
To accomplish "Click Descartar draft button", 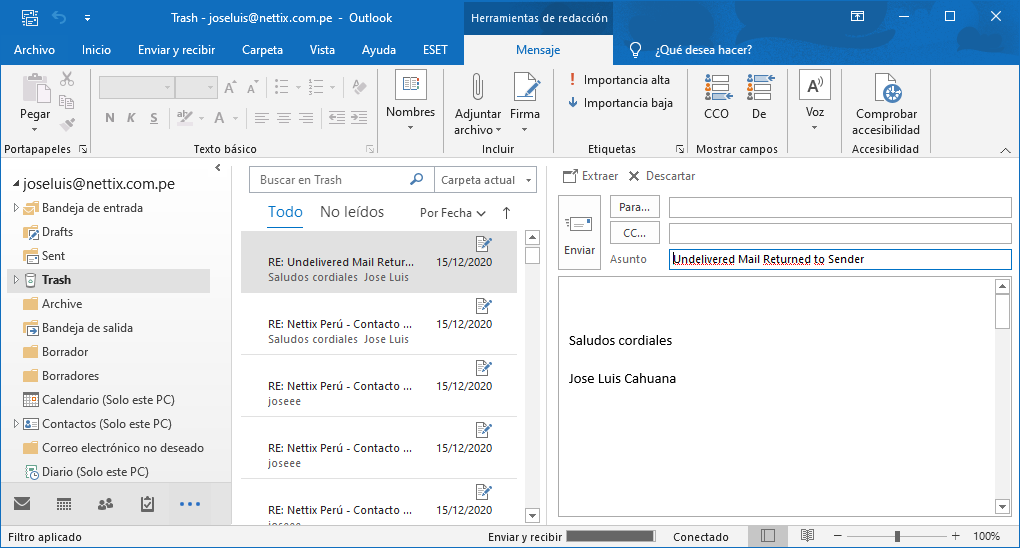I will (x=662, y=176).
